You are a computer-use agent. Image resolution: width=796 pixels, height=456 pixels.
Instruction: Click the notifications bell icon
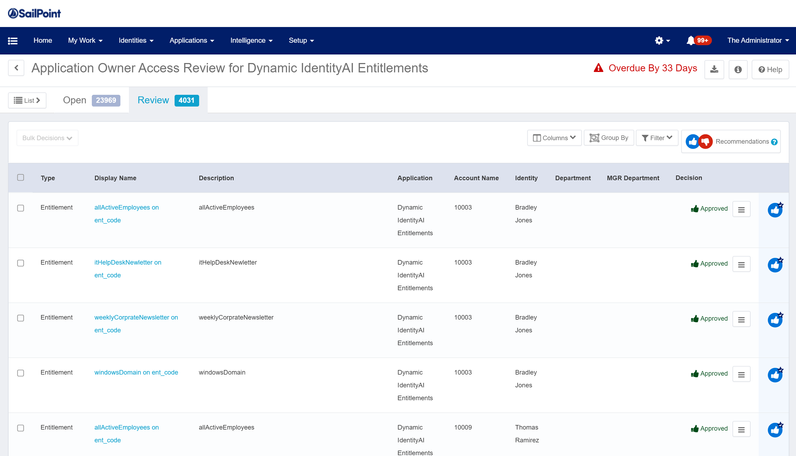click(x=691, y=41)
